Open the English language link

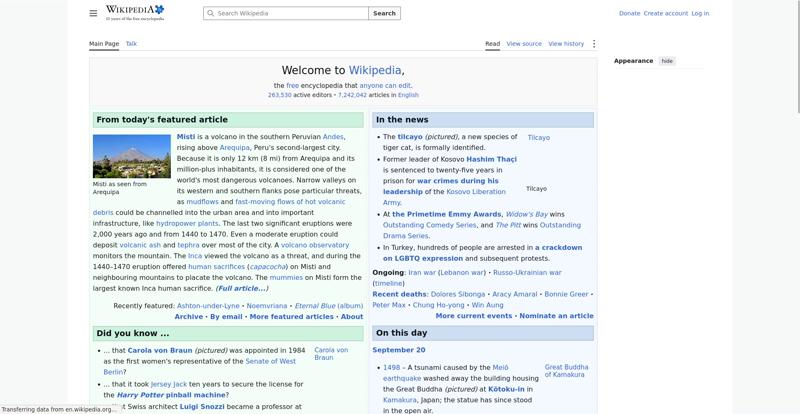coord(408,95)
